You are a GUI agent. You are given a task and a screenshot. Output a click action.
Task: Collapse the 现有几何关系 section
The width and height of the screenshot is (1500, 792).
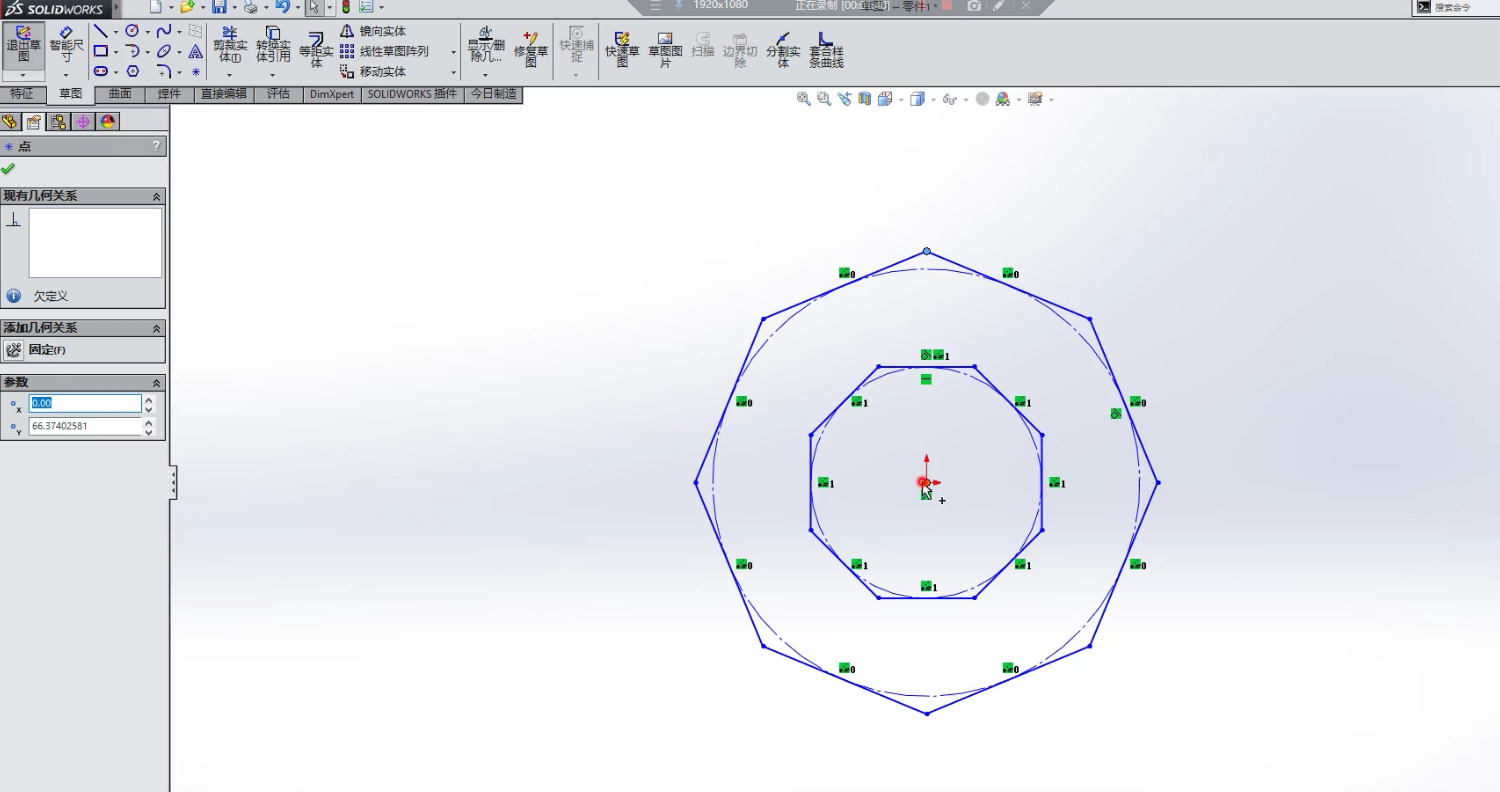(156, 196)
